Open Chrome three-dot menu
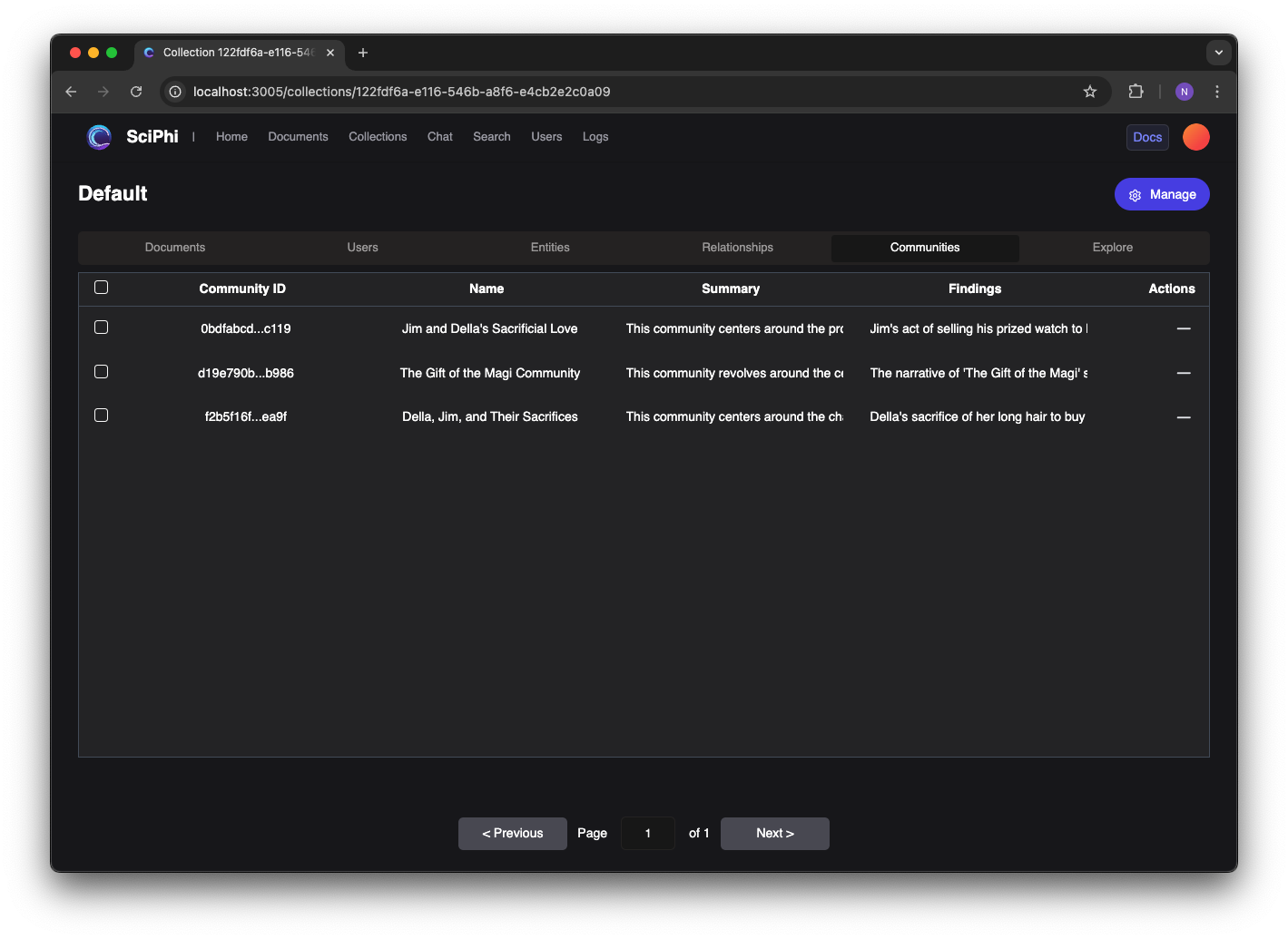Viewport: 1288px width, 939px height. [x=1217, y=92]
